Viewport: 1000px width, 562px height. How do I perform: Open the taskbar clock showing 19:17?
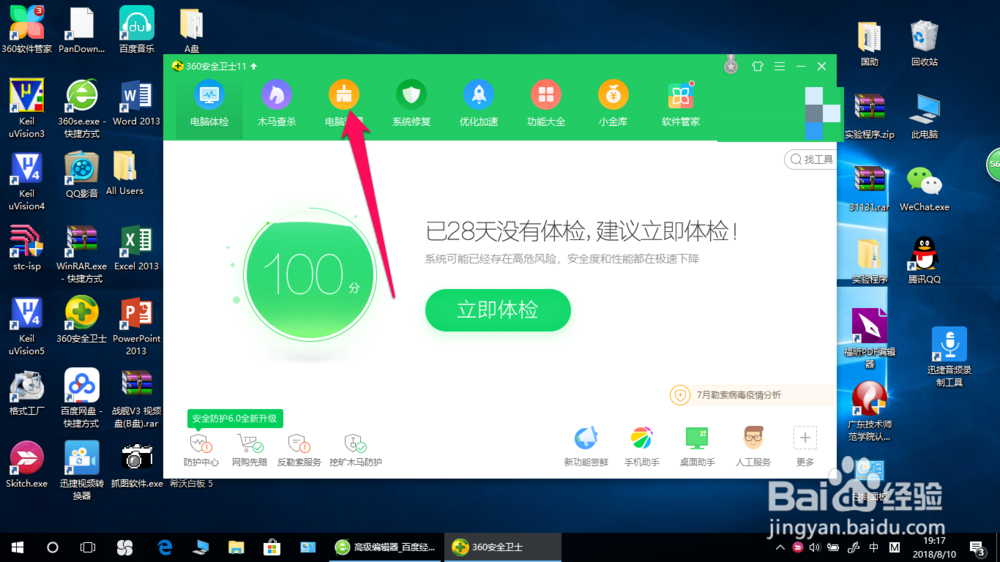[x=934, y=547]
